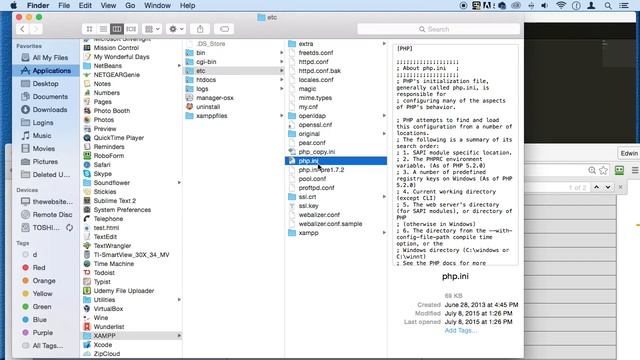Click bookmark star in browser window

[603, 170]
